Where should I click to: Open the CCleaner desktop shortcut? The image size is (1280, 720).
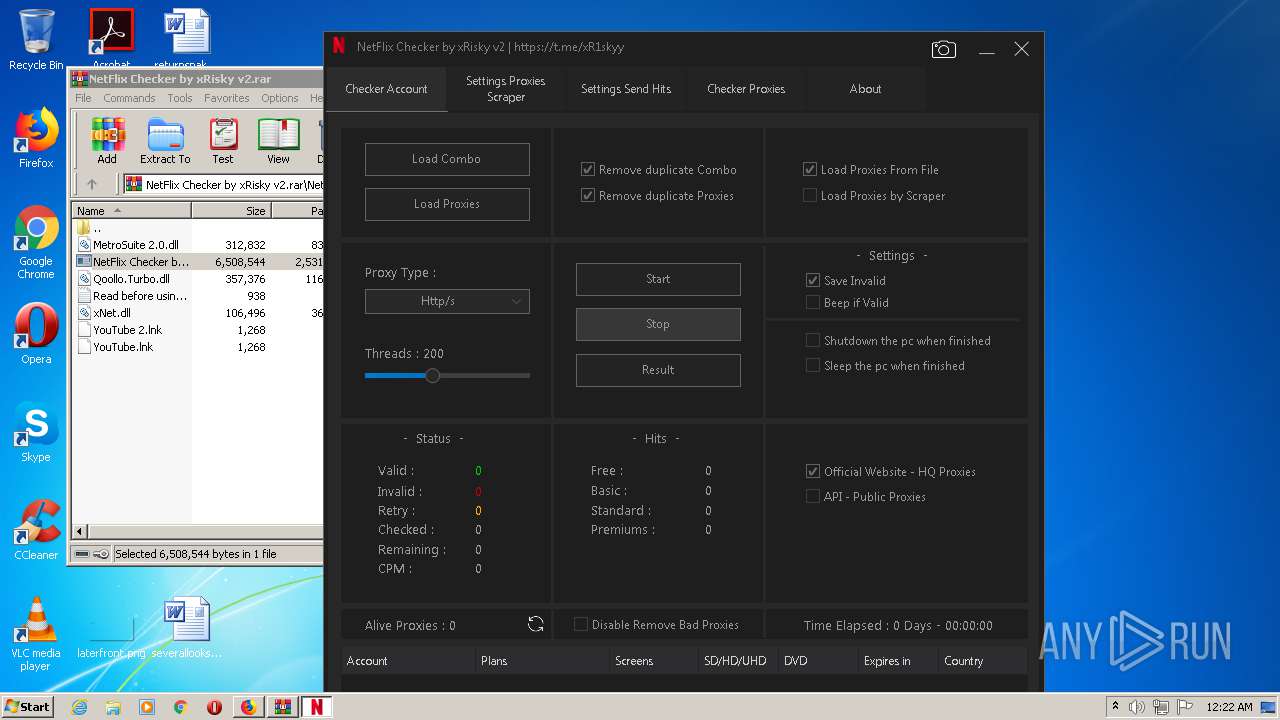coord(36,530)
